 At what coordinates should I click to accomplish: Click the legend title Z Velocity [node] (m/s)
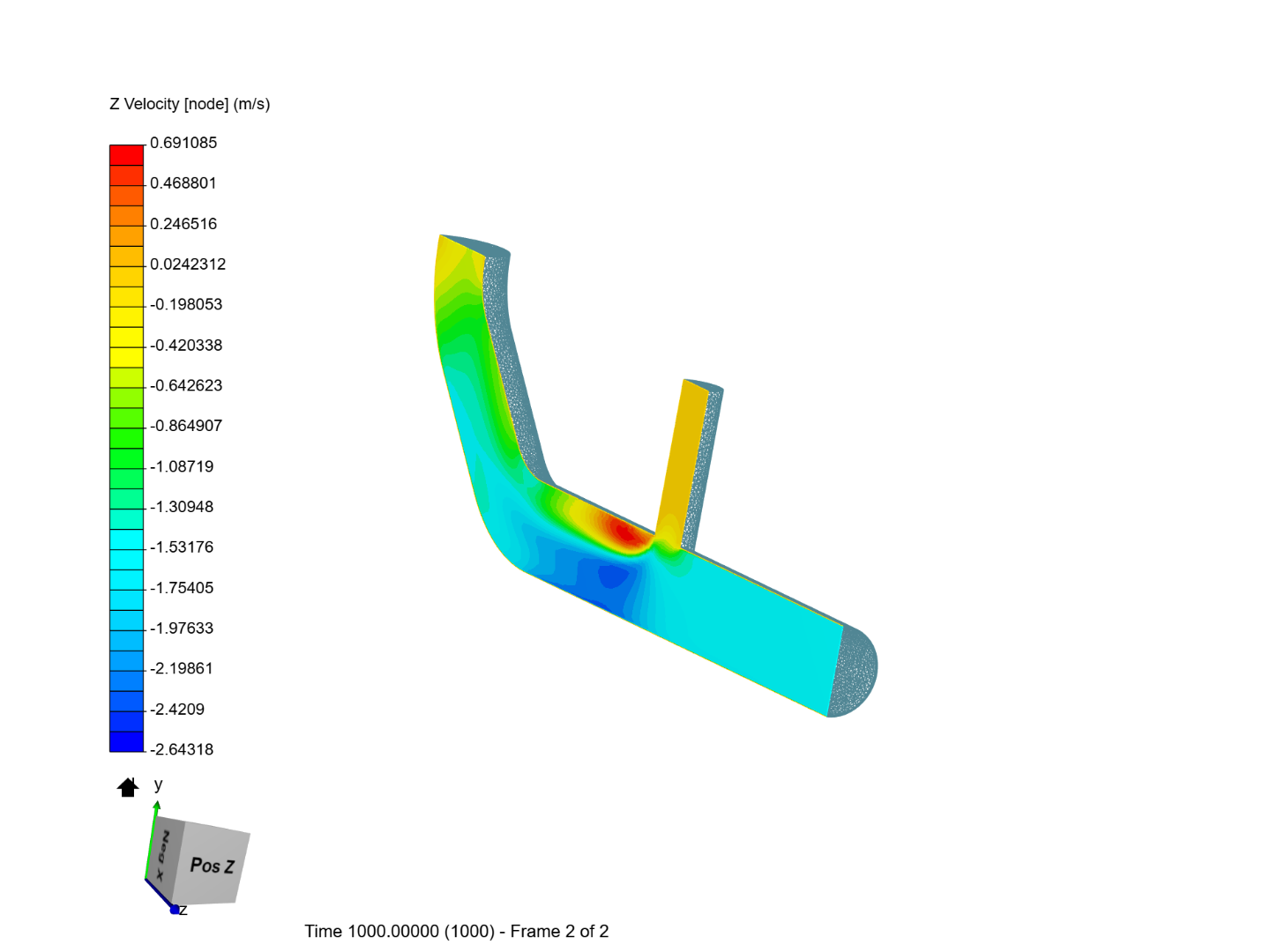tap(190, 104)
